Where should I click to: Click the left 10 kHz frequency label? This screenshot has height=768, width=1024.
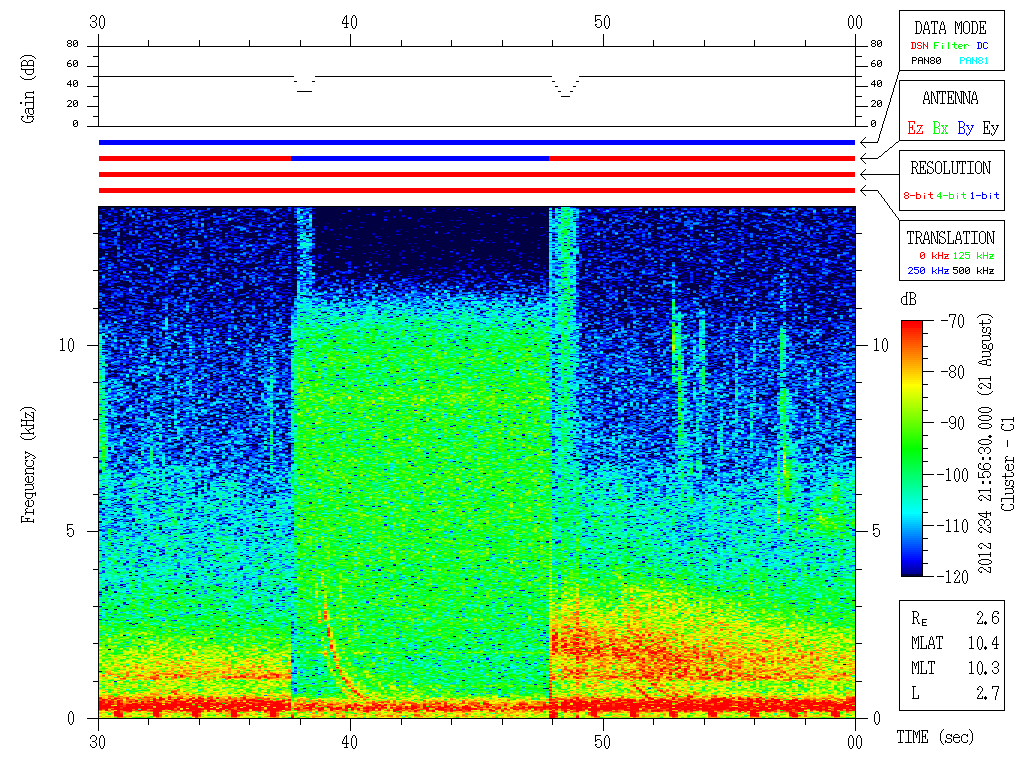(x=67, y=345)
